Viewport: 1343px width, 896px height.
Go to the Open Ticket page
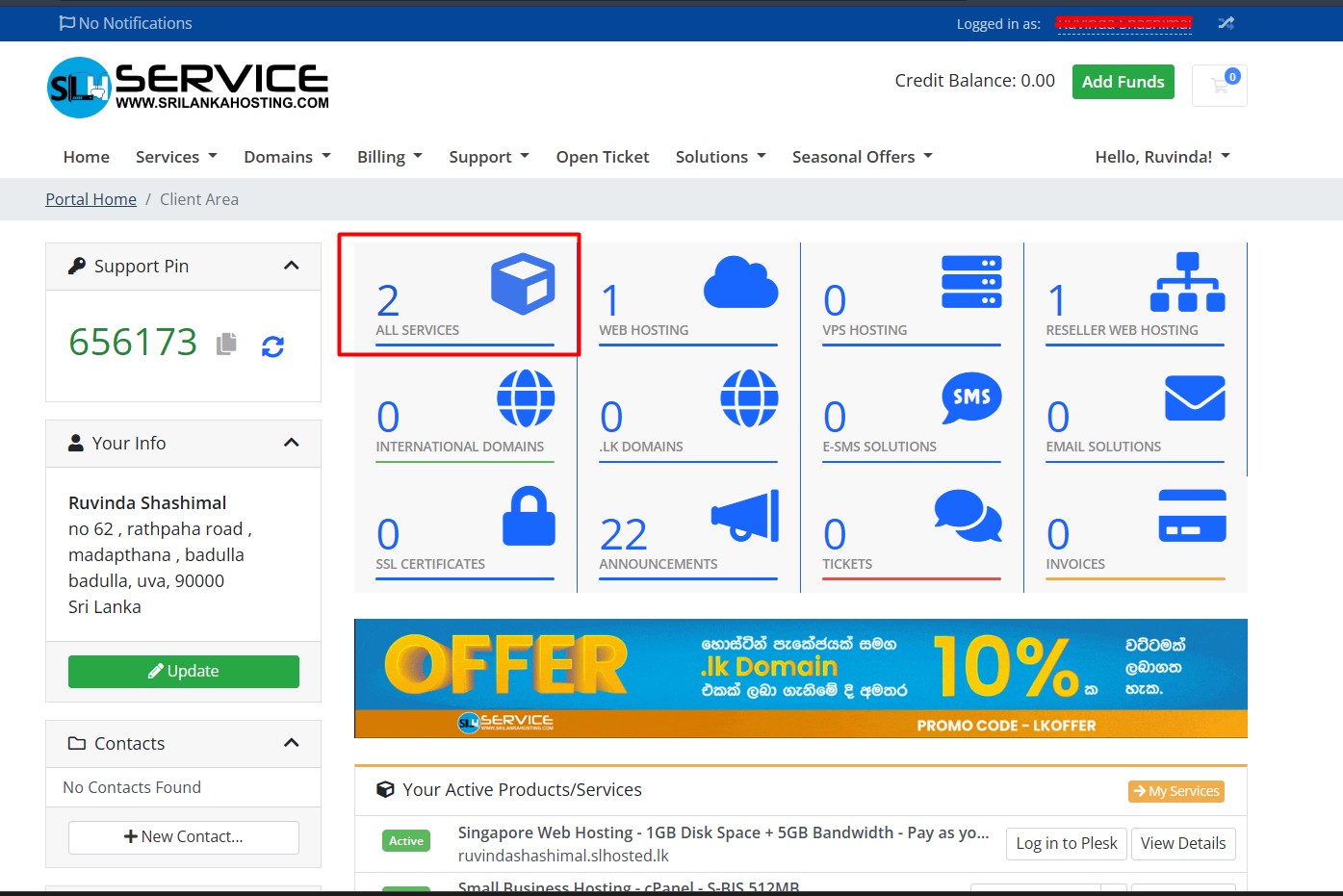pos(603,157)
